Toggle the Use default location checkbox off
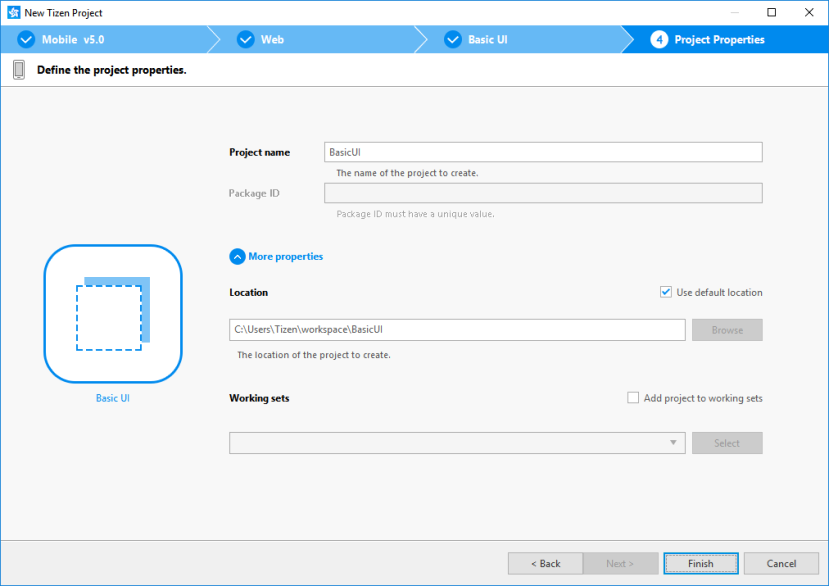This screenshot has width=829, height=586. point(665,292)
